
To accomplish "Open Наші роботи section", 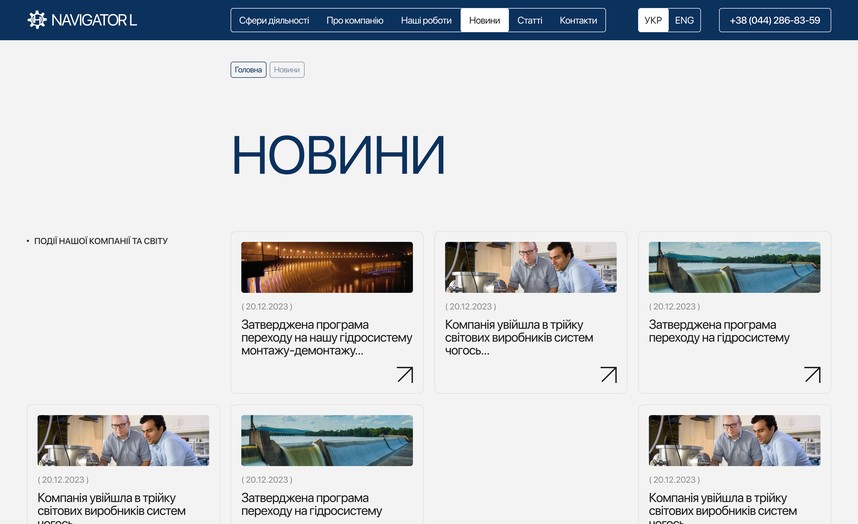I will click(x=426, y=20).
